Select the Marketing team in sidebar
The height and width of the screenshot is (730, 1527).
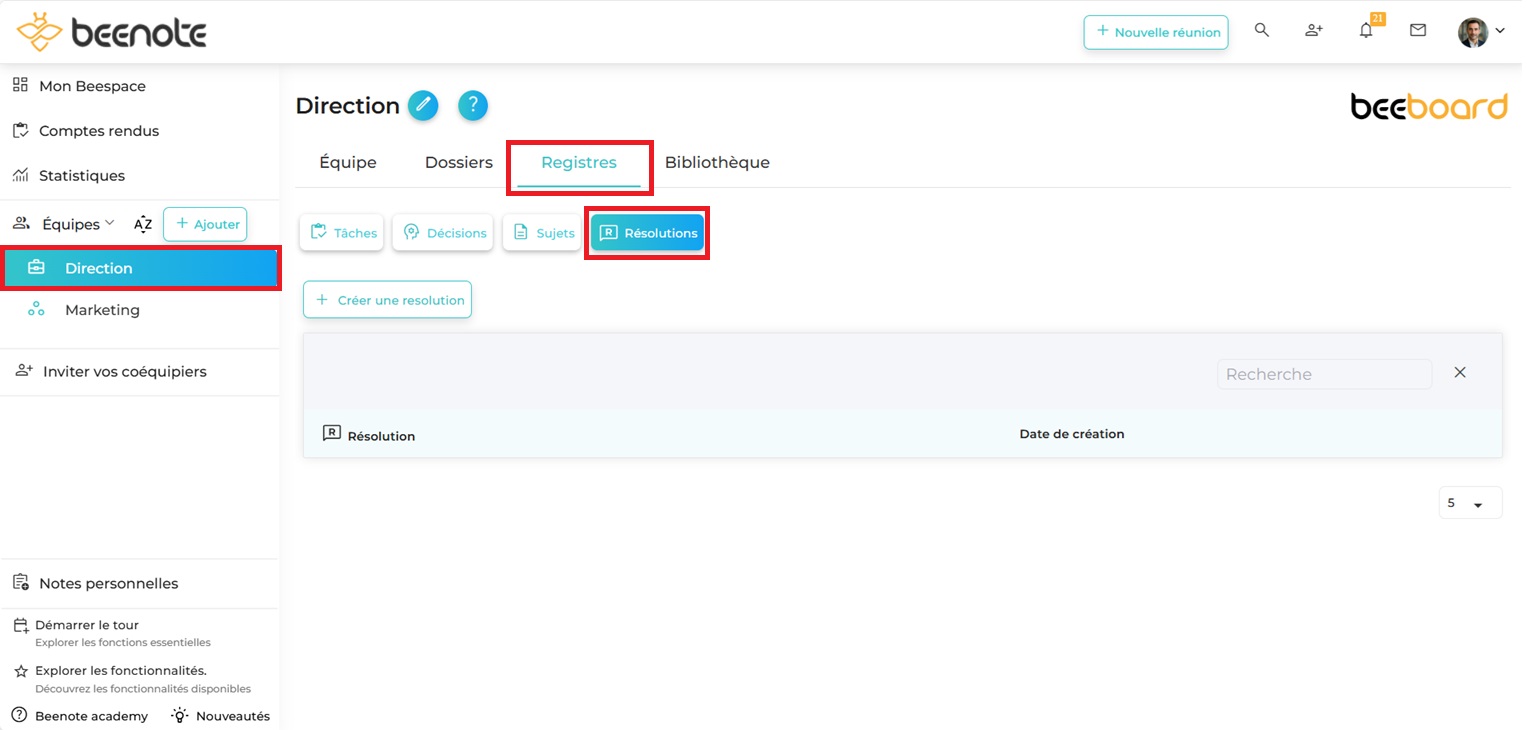coord(102,310)
